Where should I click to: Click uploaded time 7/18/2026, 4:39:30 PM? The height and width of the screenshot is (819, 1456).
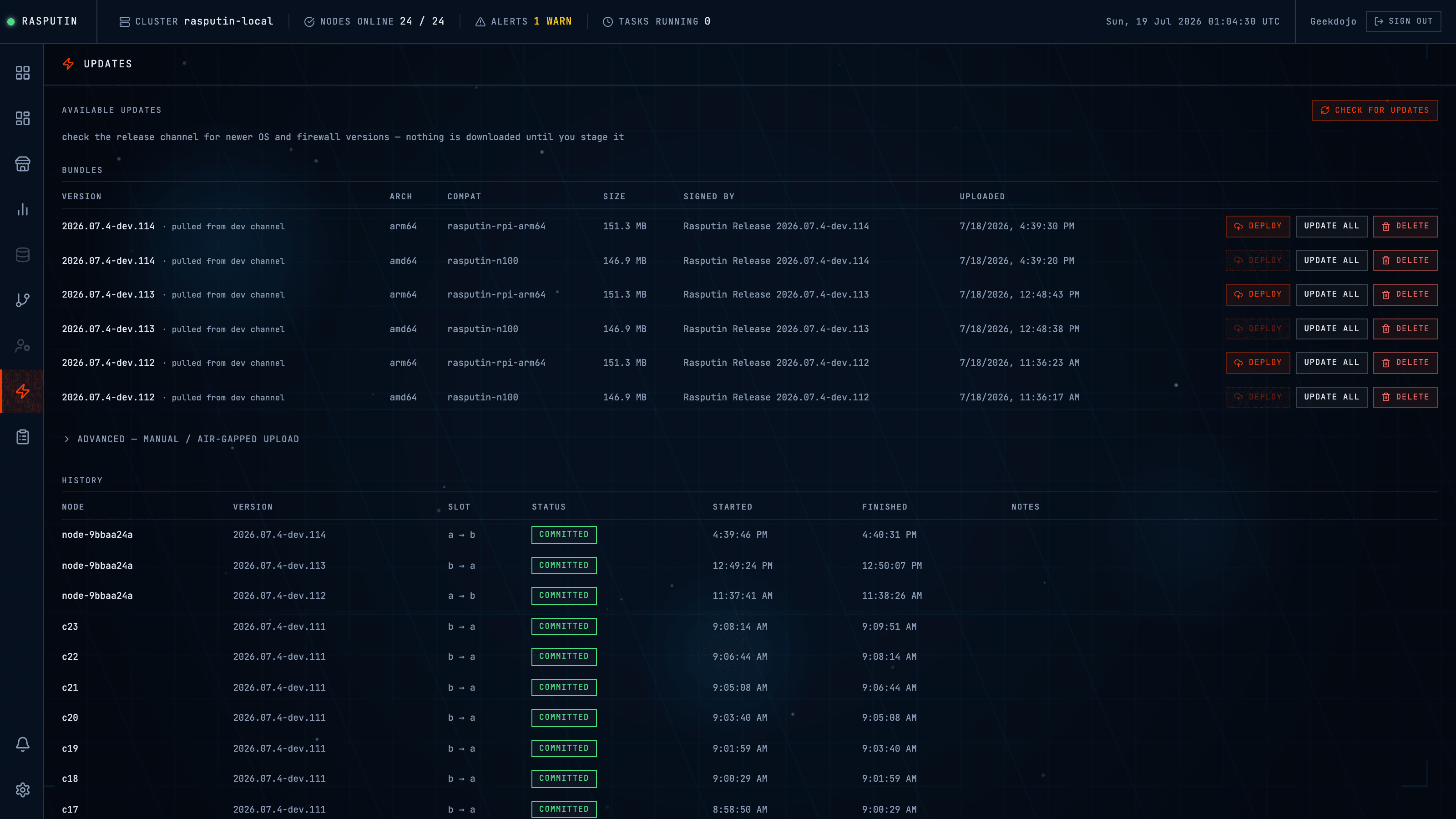click(1016, 226)
